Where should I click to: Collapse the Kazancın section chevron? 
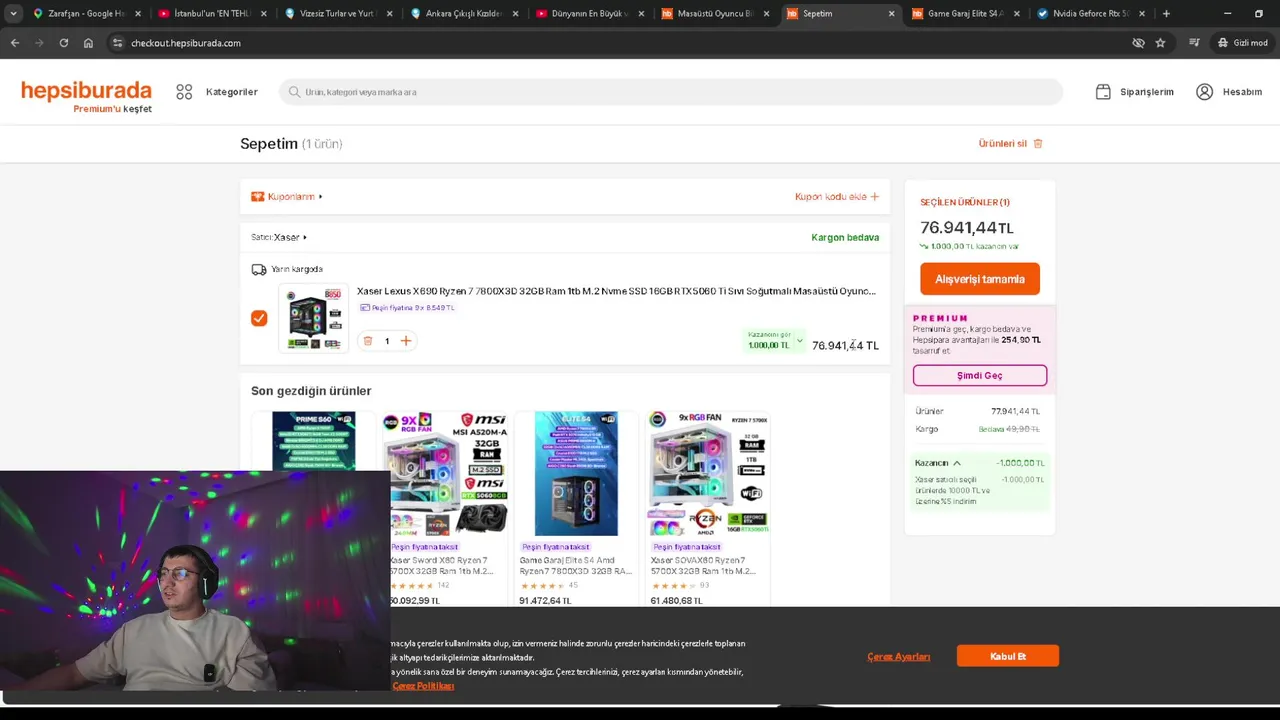pos(957,463)
